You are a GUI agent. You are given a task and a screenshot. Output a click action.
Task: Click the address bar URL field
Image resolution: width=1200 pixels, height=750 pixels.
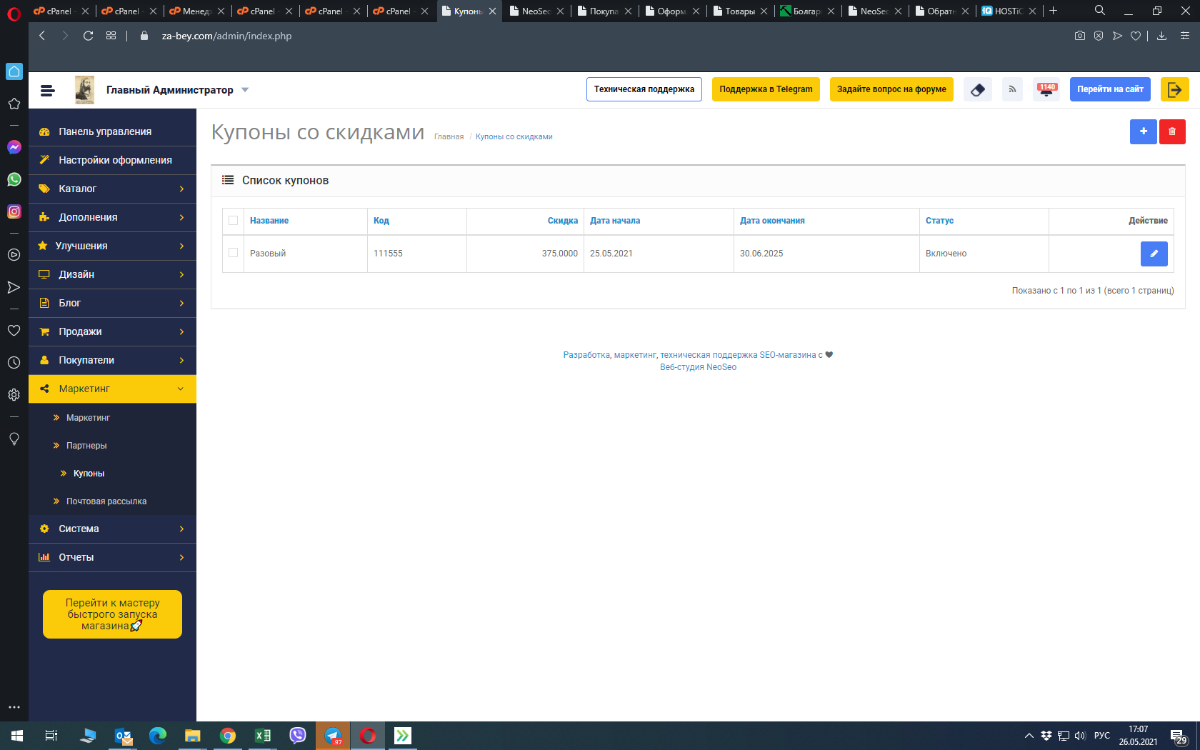click(x=600, y=35)
